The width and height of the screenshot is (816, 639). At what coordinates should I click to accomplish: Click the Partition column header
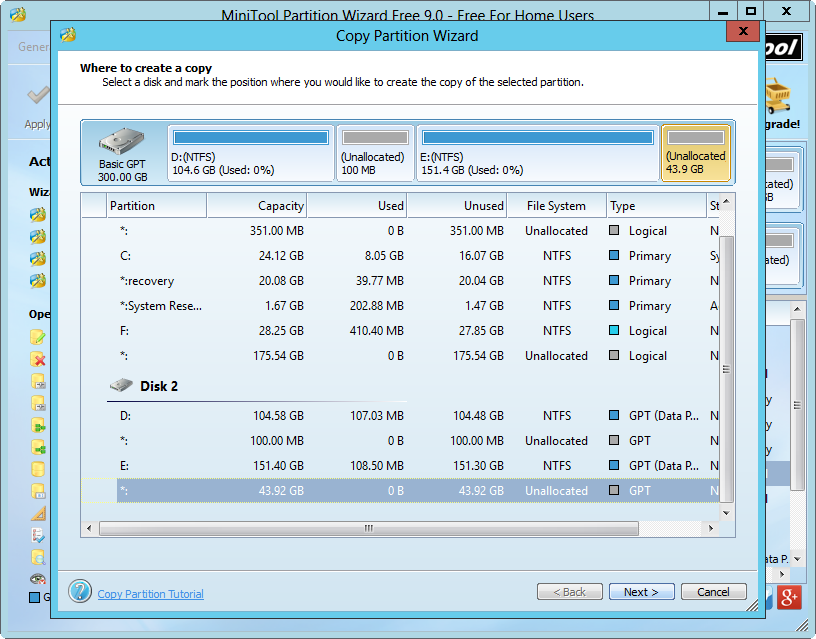(157, 206)
